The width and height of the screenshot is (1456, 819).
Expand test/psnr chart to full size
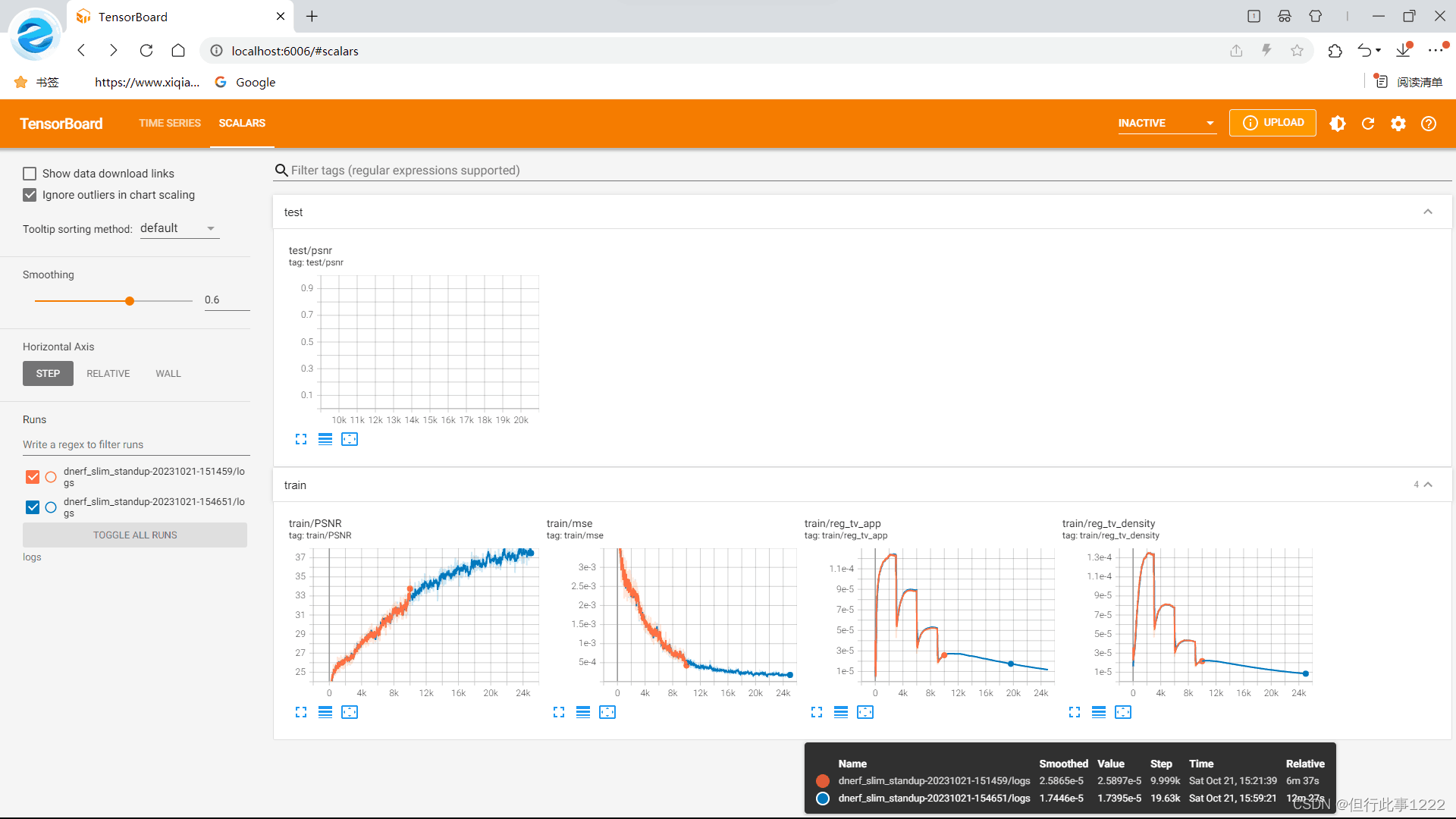[301, 439]
